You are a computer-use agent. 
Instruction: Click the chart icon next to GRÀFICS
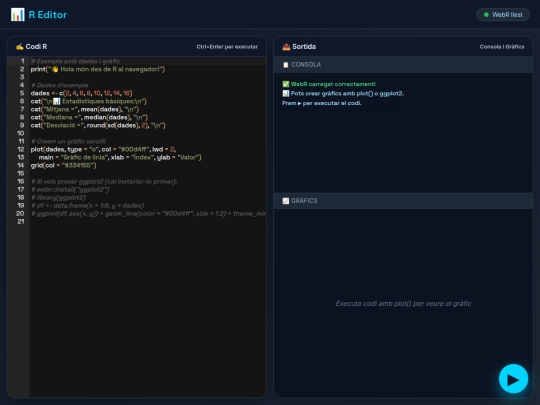click(x=285, y=201)
